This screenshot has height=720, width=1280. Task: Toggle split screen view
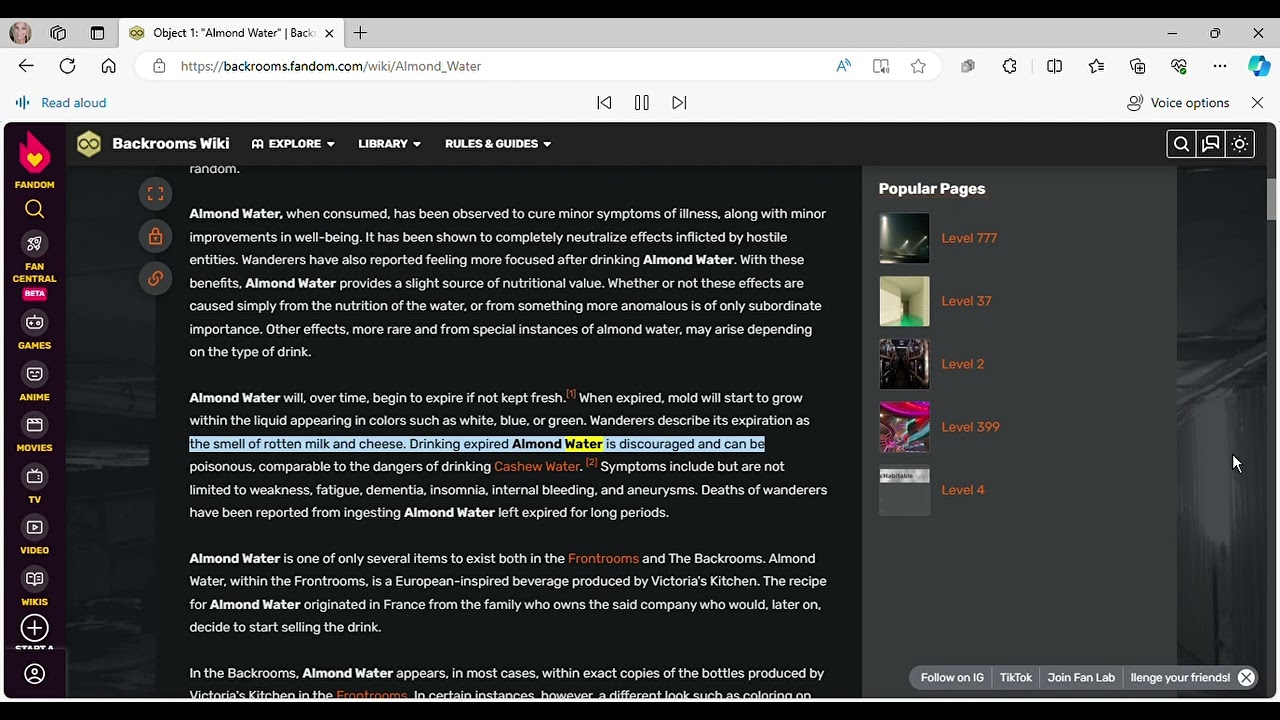coord(1054,66)
